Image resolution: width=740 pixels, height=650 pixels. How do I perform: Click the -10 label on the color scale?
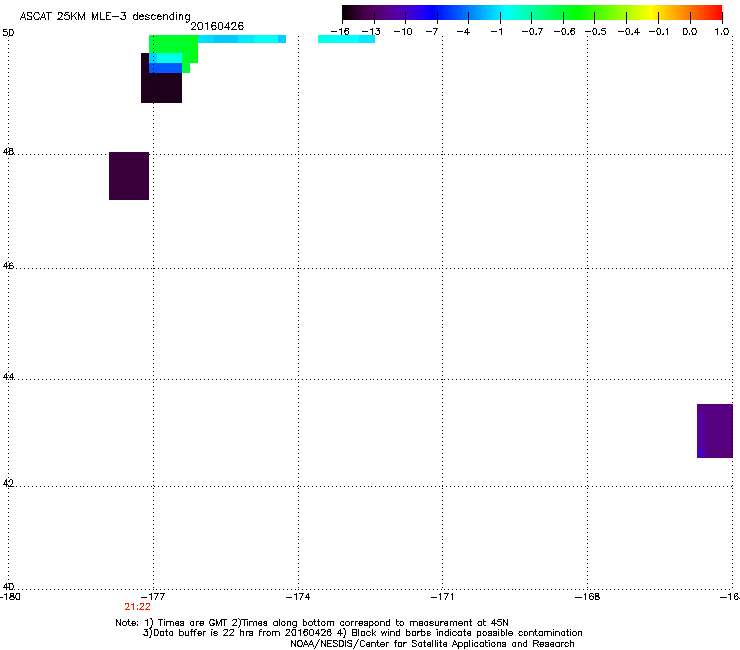403,32
